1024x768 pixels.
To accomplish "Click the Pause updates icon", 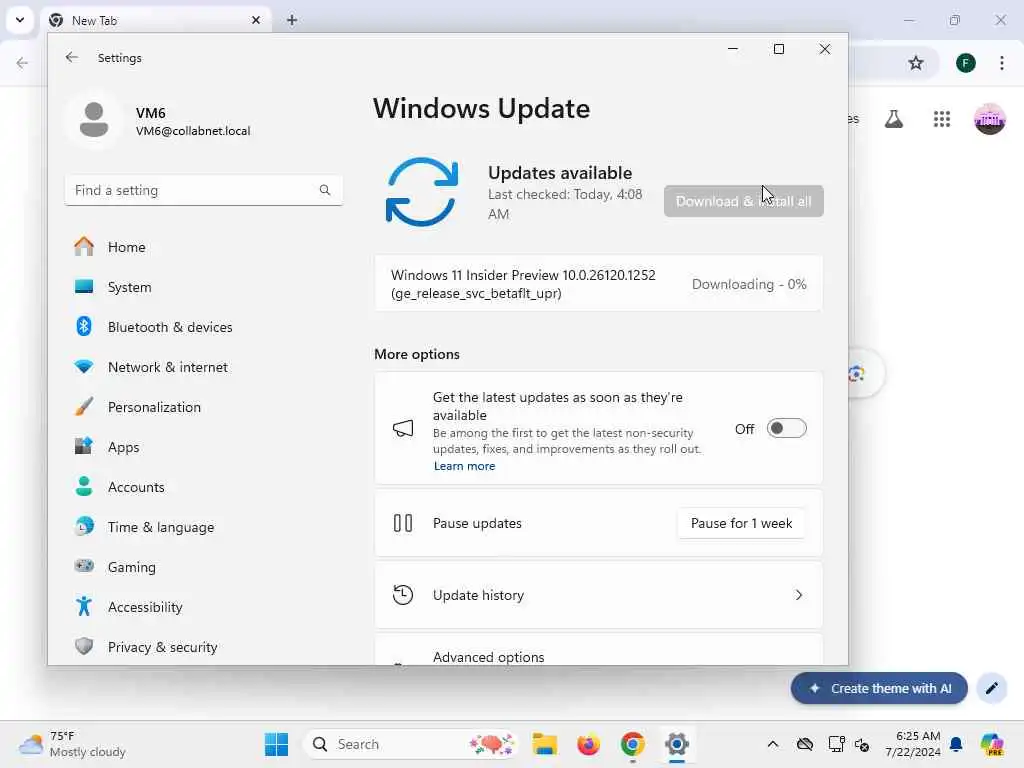I will [x=403, y=523].
